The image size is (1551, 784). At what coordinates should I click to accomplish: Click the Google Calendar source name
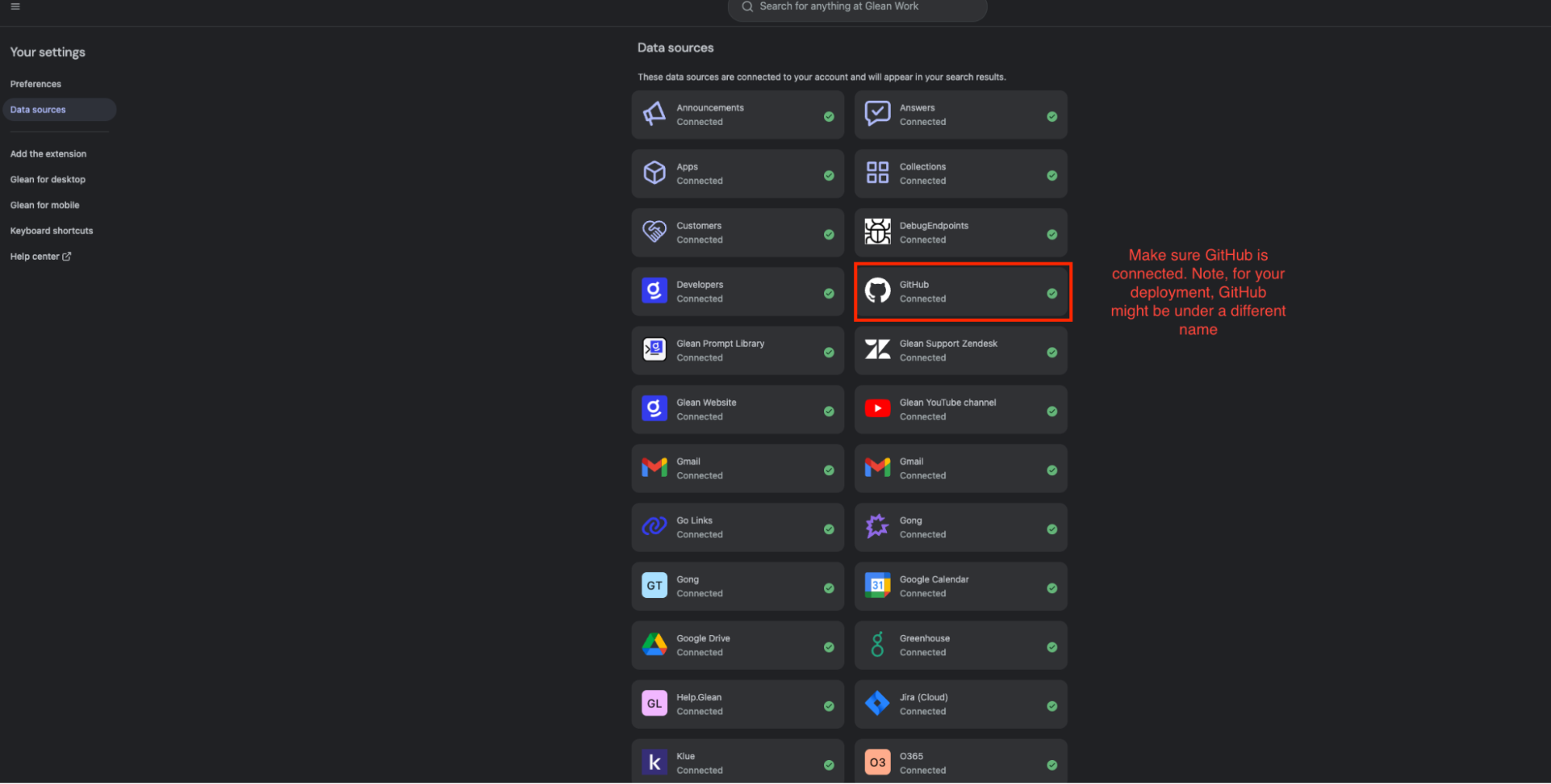point(933,579)
